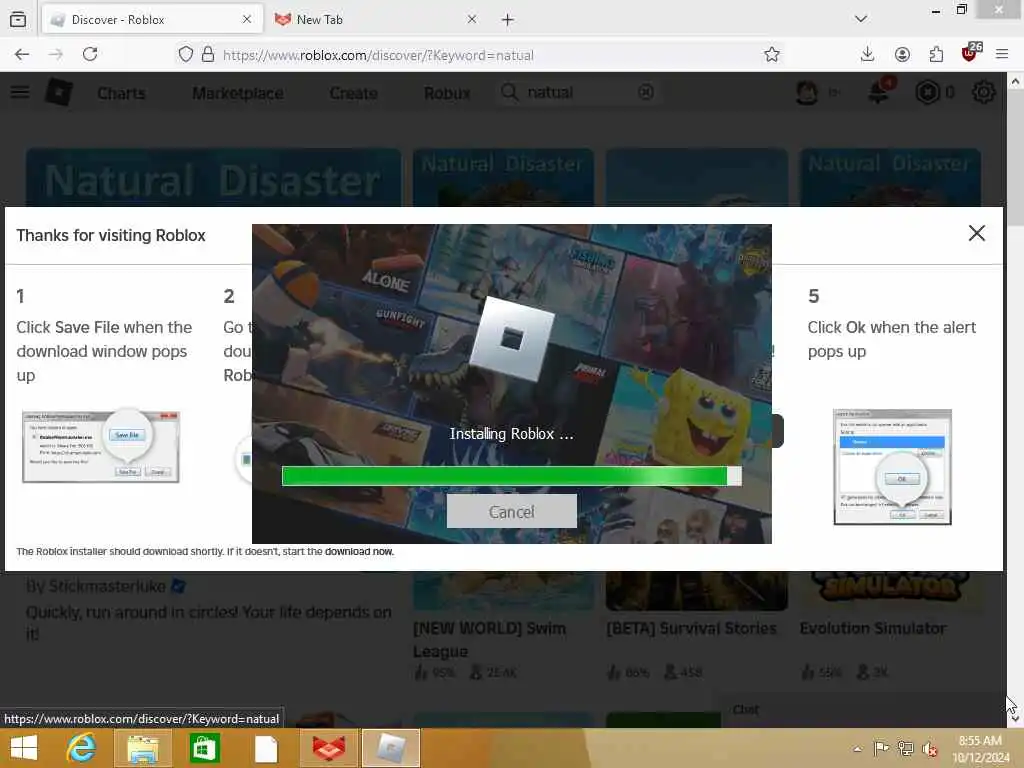Image resolution: width=1024 pixels, height=768 pixels.
Task: Open Firefox account icon
Action: click(902, 54)
